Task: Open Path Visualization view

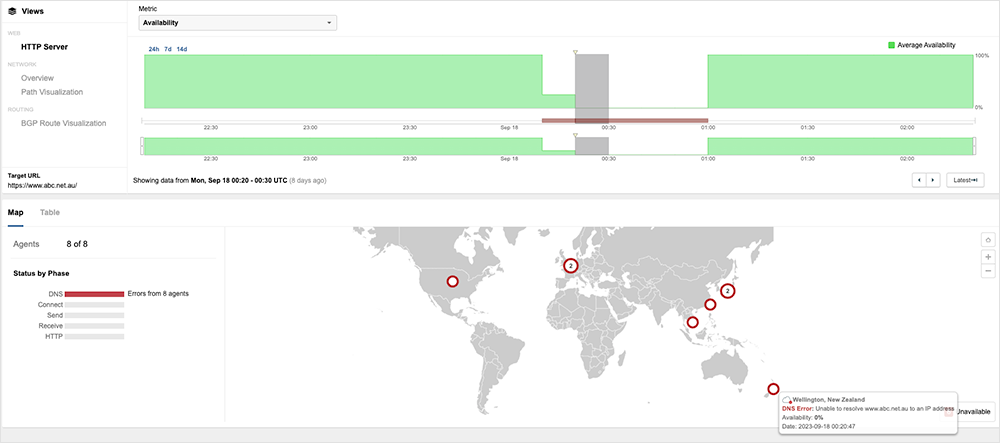Action: click(x=52, y=92)
